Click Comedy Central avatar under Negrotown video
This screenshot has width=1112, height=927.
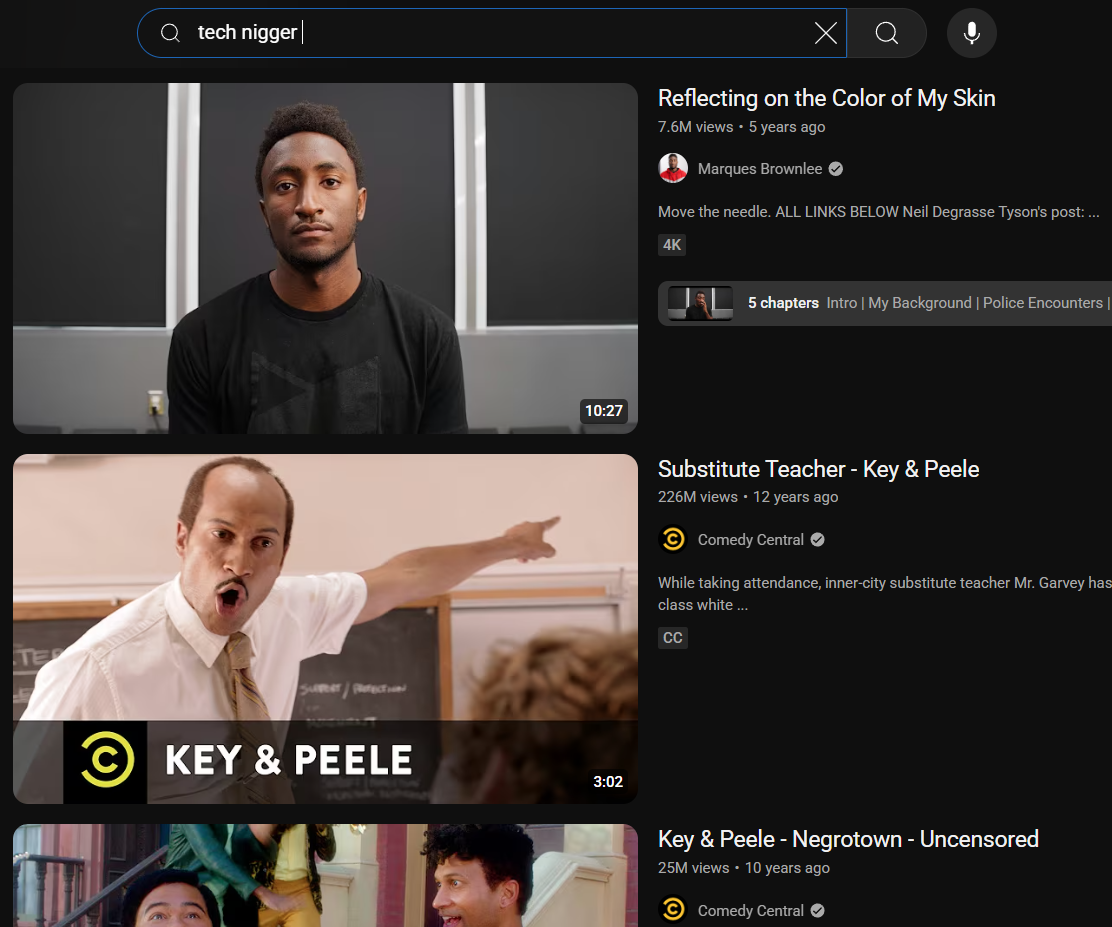672,910
